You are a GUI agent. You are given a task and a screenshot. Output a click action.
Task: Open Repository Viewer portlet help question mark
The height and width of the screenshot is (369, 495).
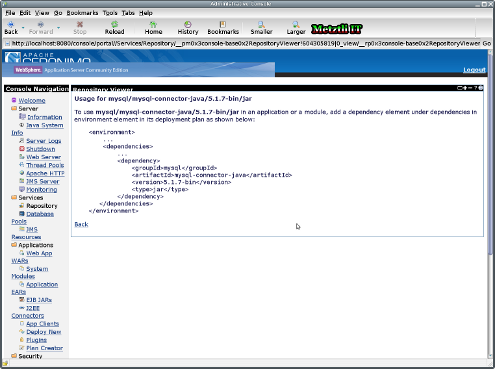pyautogui.click(x=476, y=88)
